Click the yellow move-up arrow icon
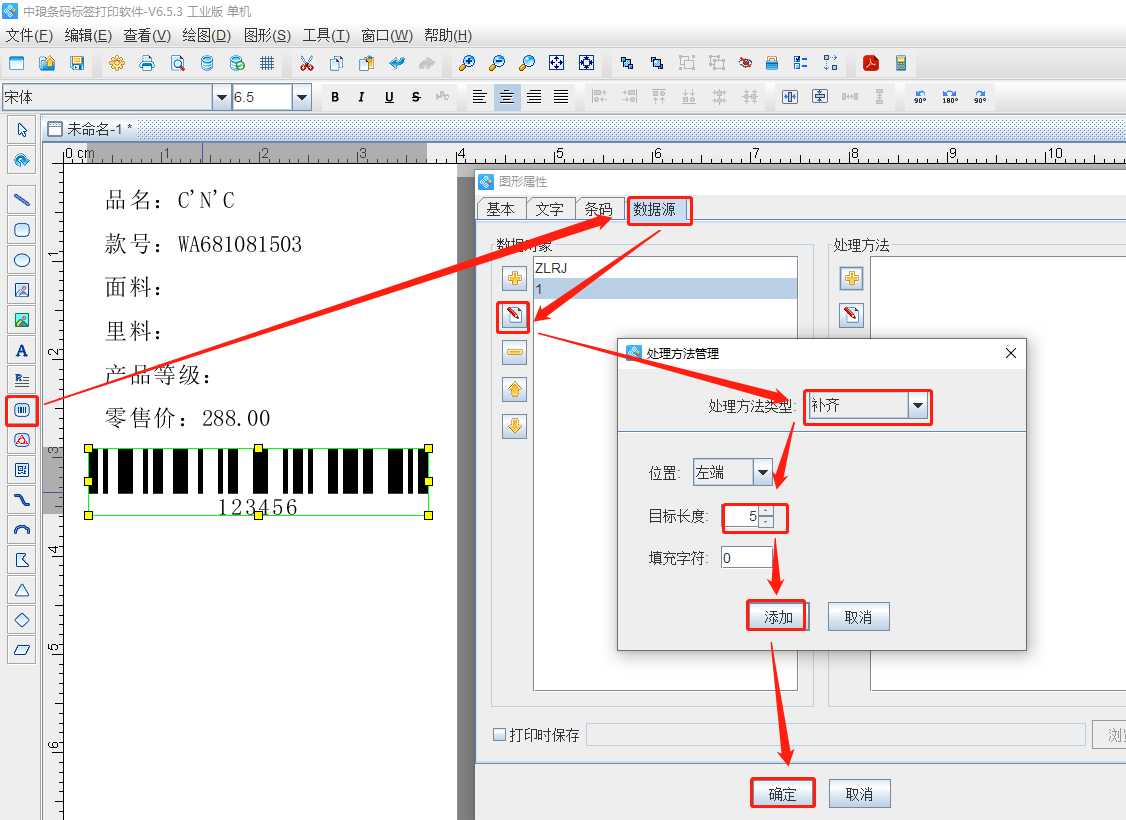 pos(515,389)
